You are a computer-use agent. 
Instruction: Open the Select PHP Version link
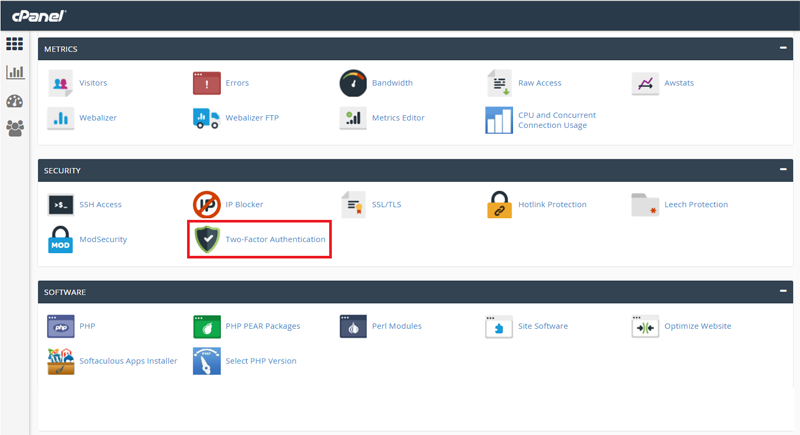tap(261, 361)
